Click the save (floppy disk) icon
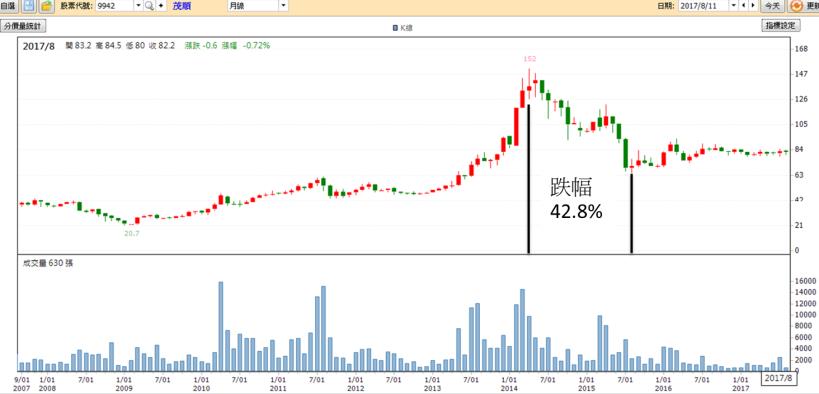Screen dimensions: 819x394 tap(29, 6)
